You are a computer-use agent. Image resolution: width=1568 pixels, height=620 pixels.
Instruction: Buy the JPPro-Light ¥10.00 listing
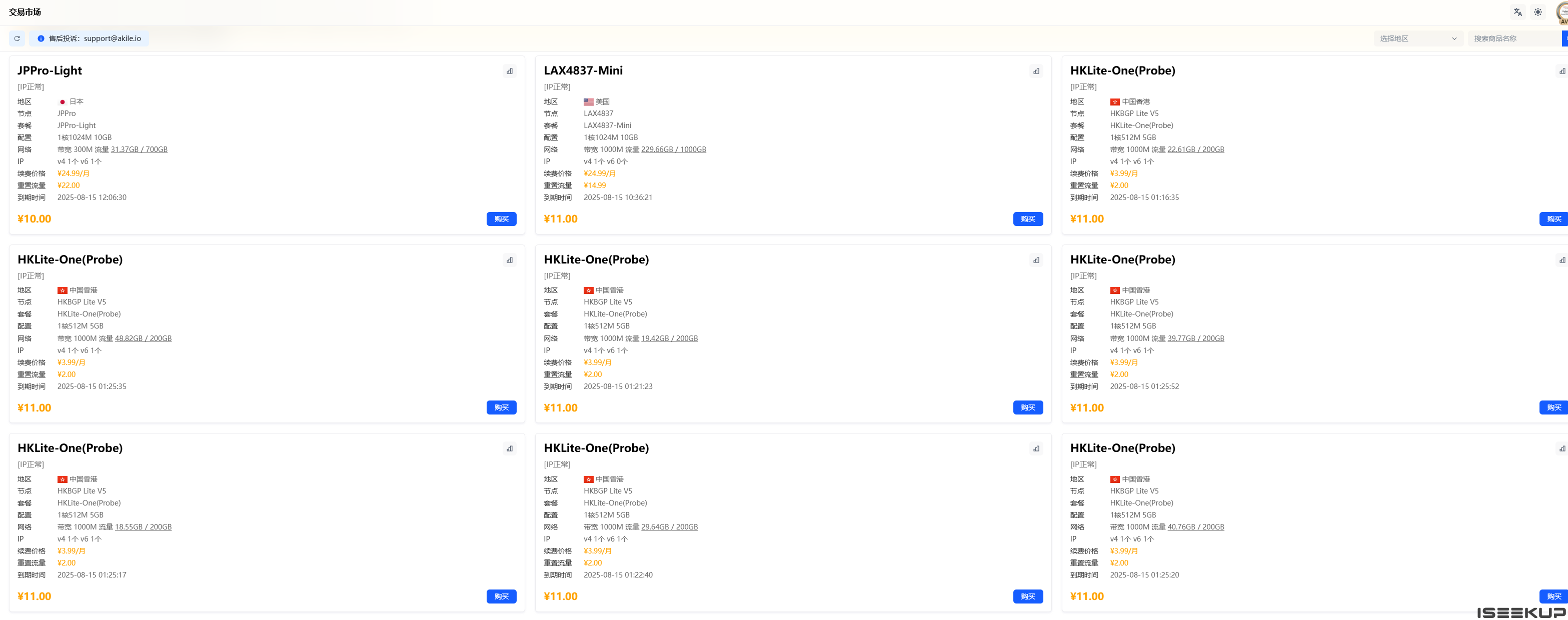(501, 219)
